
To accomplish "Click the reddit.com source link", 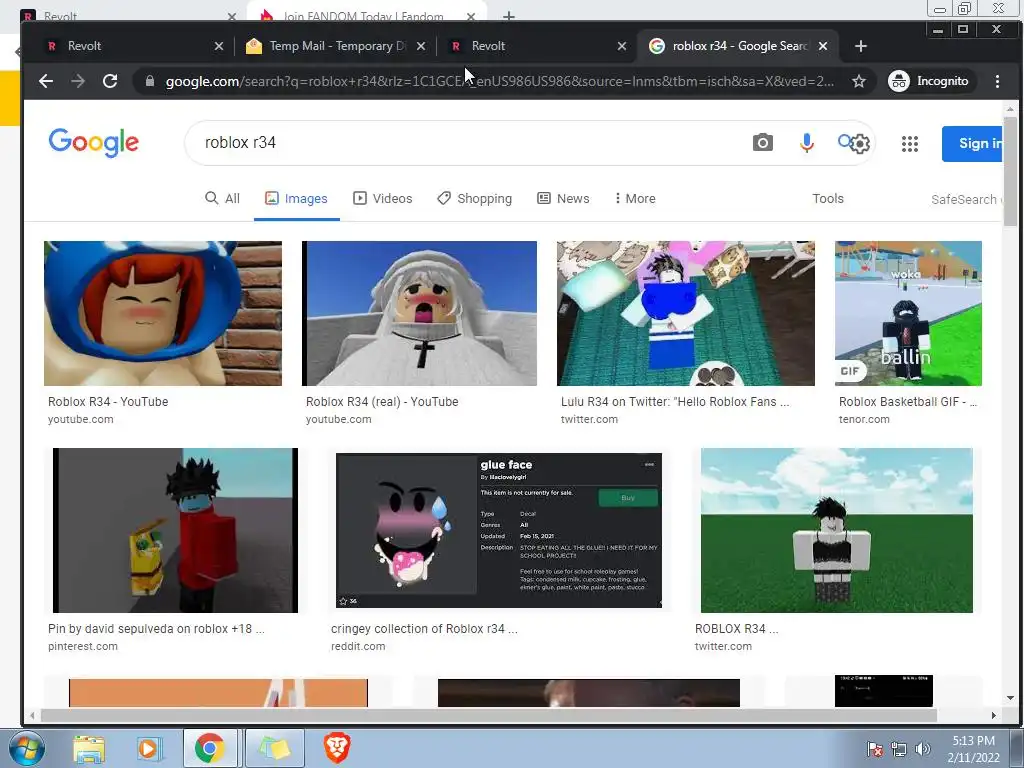I will point(358,647).
